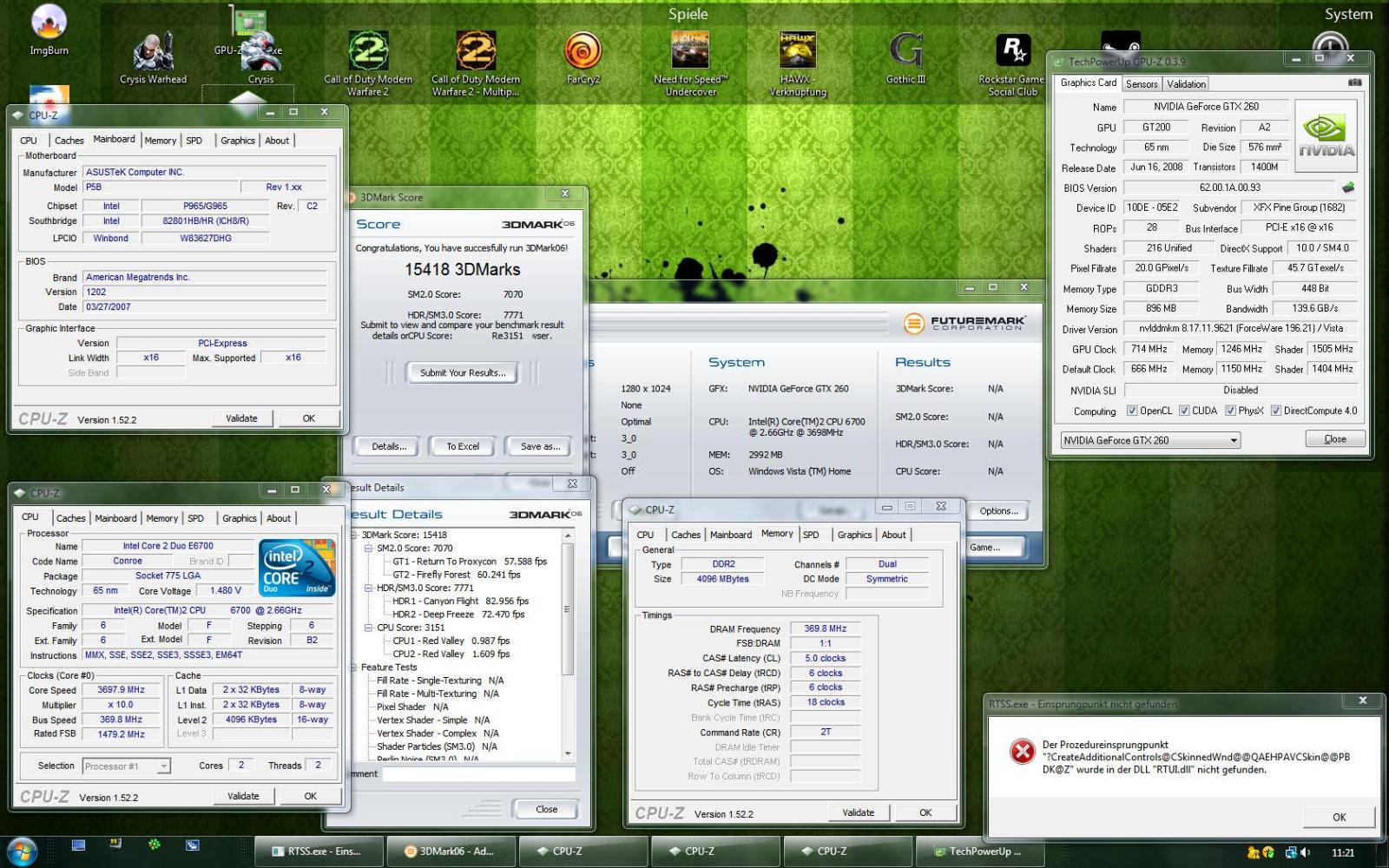Collapse the 3DMark Score tree node
This screenshot has width=1389, height=868.
(x=354, y=535)
